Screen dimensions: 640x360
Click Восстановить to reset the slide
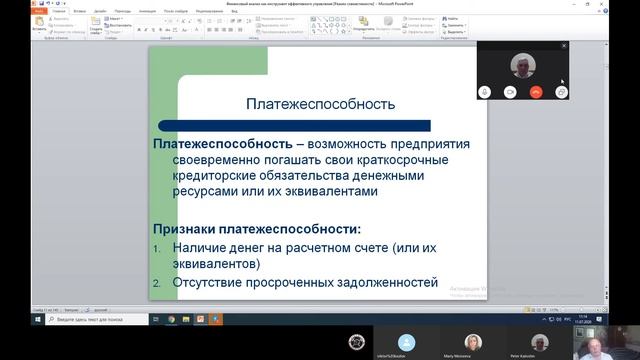[118, 25]
